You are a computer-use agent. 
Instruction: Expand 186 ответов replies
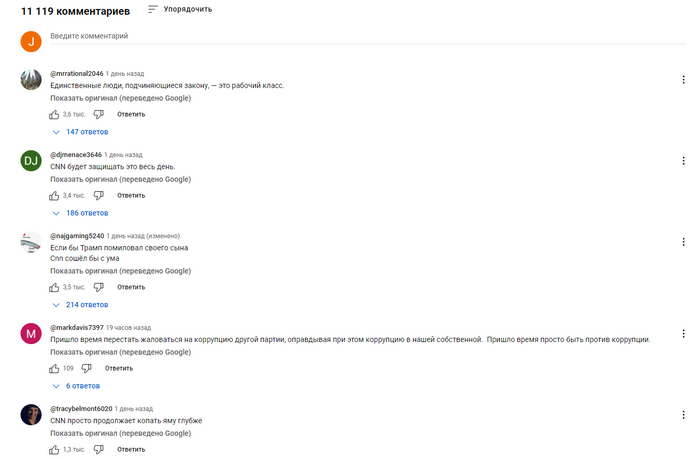coord(80,213)
